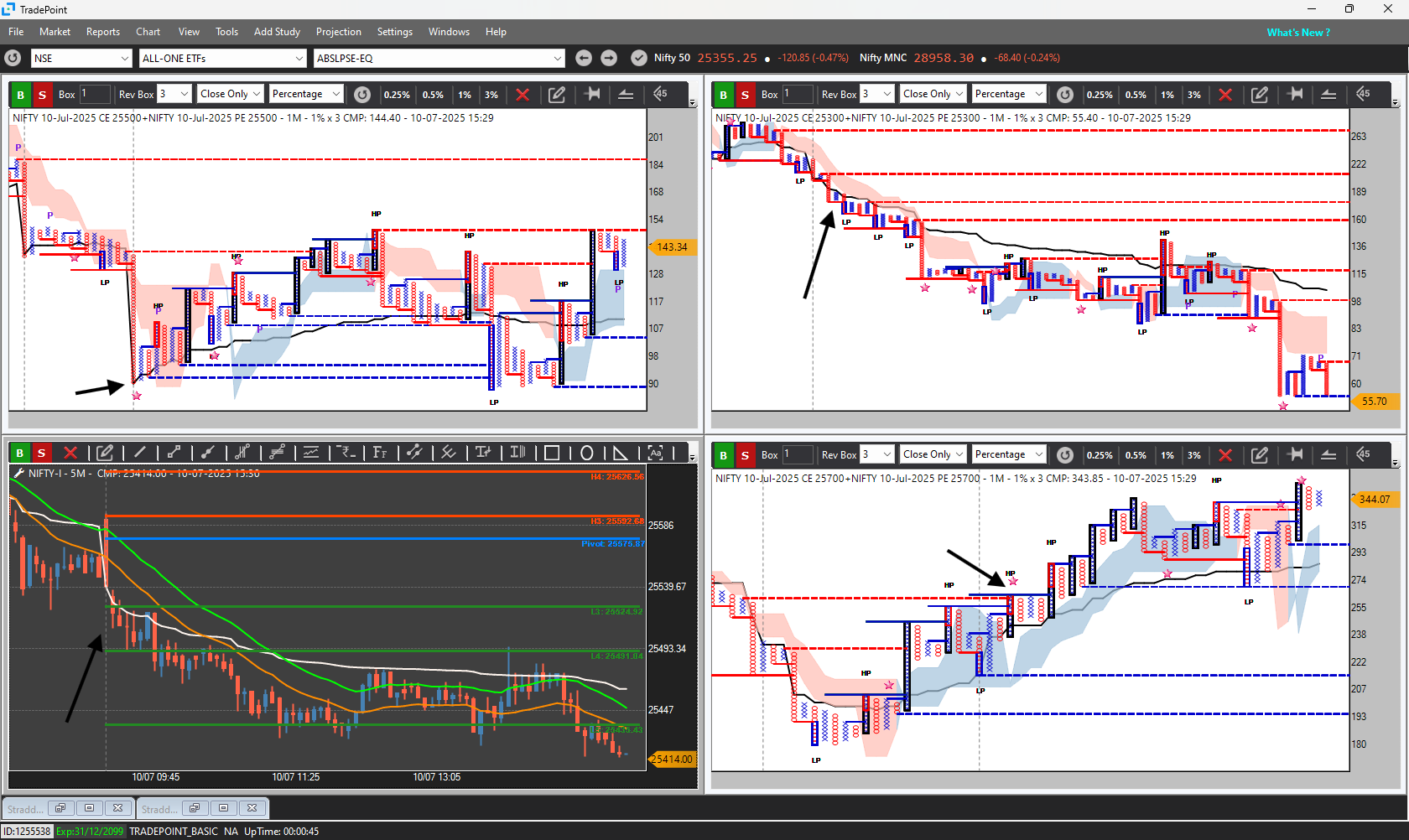
Task: Open the Windows menu
Action: point(449,32)
